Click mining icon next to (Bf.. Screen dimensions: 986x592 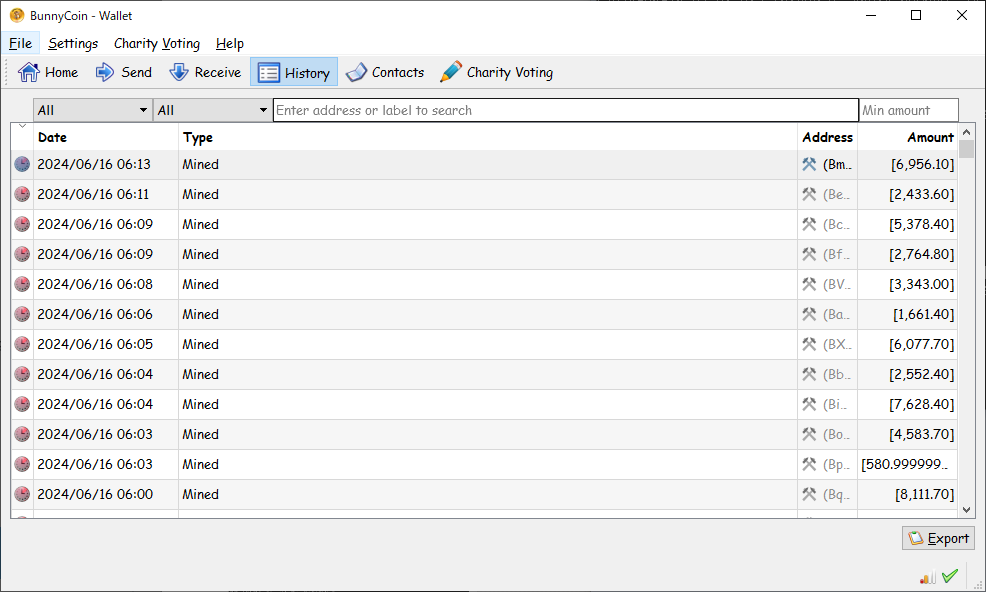click(809, 254)
